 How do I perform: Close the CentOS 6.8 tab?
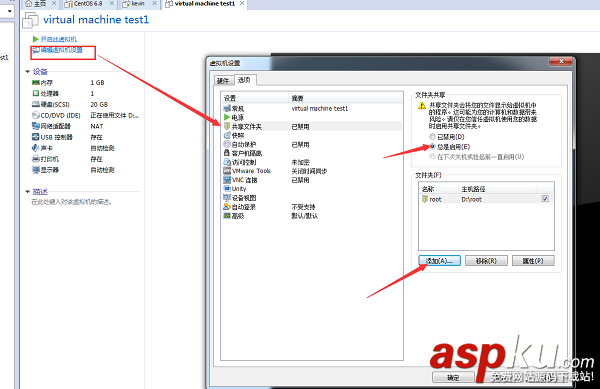[111, 3]
